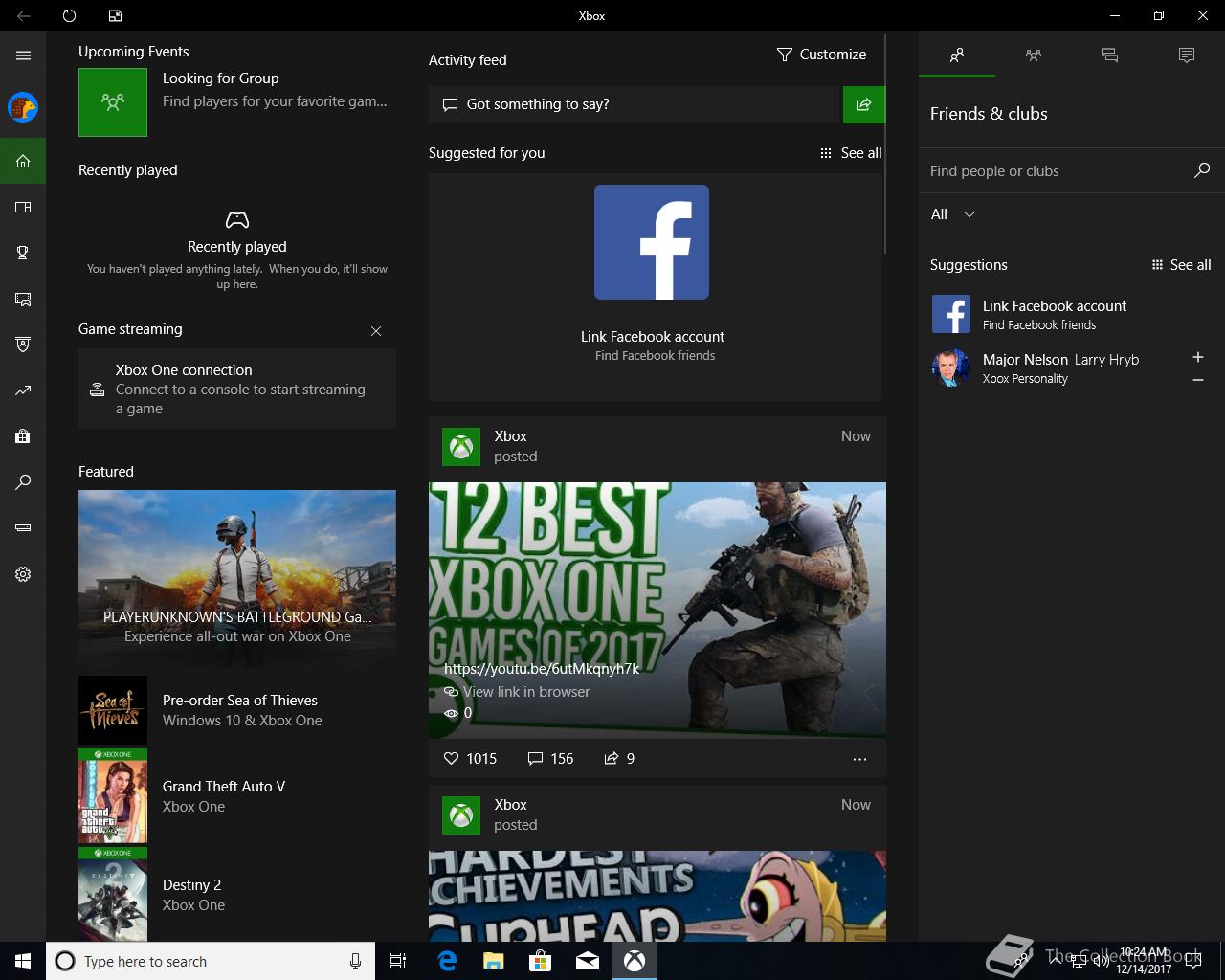Remove Major Nelson suggestion minus
Viewport: 1225px width, 980px height.
point(1197,380)
